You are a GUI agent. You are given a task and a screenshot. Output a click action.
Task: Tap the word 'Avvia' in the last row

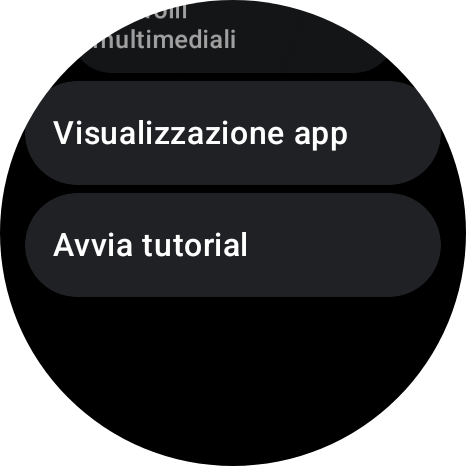pyautogui.click(x=93, y=245)
